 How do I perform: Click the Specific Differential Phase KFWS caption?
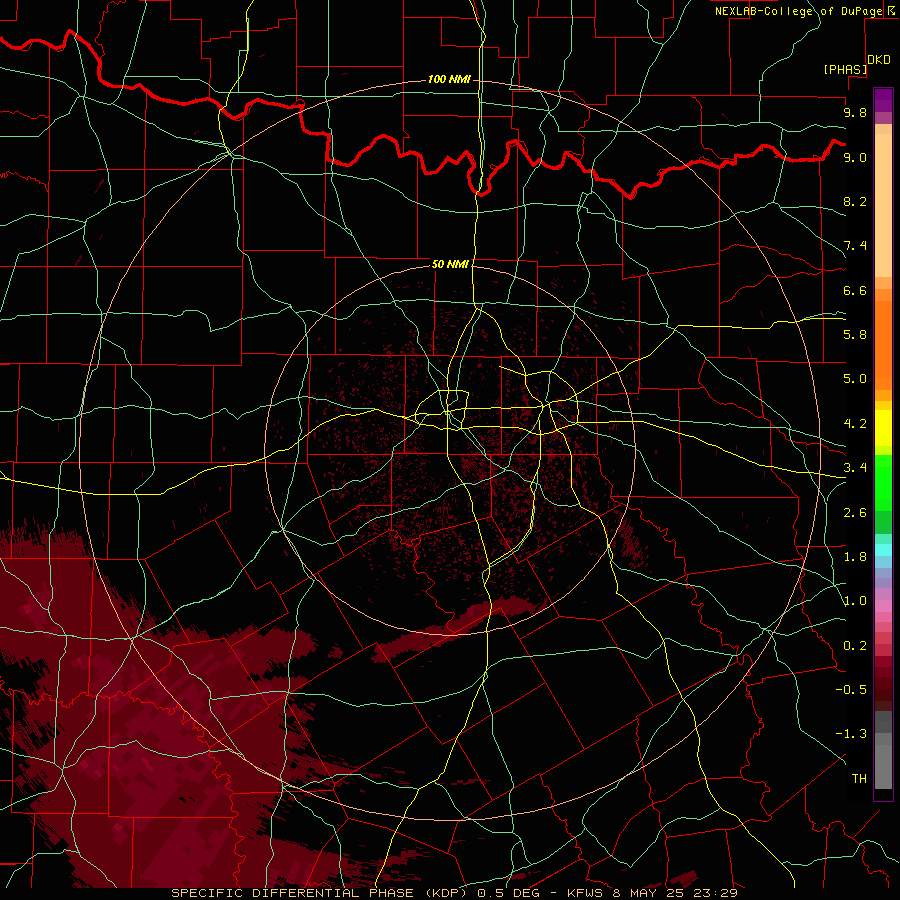click(454, 893)
